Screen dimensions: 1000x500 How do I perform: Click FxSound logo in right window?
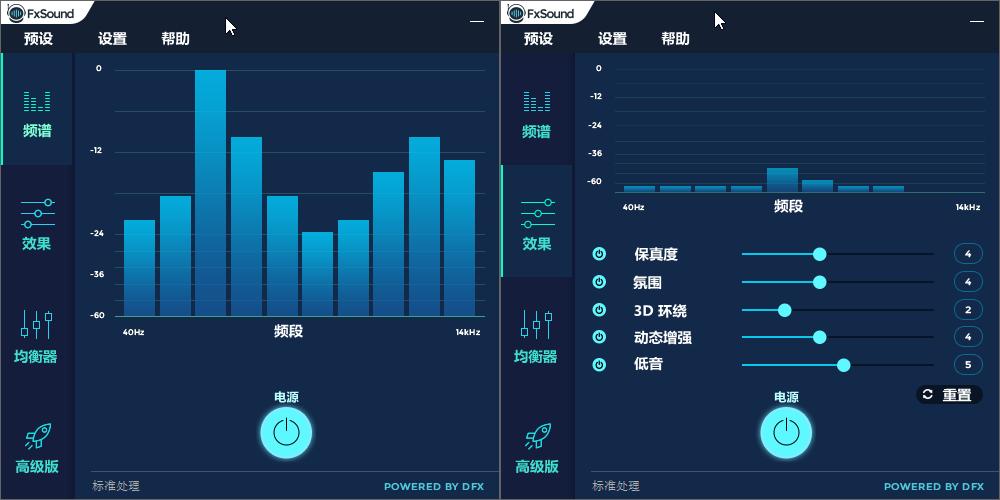pyautogui.click(x=541, y=13)
